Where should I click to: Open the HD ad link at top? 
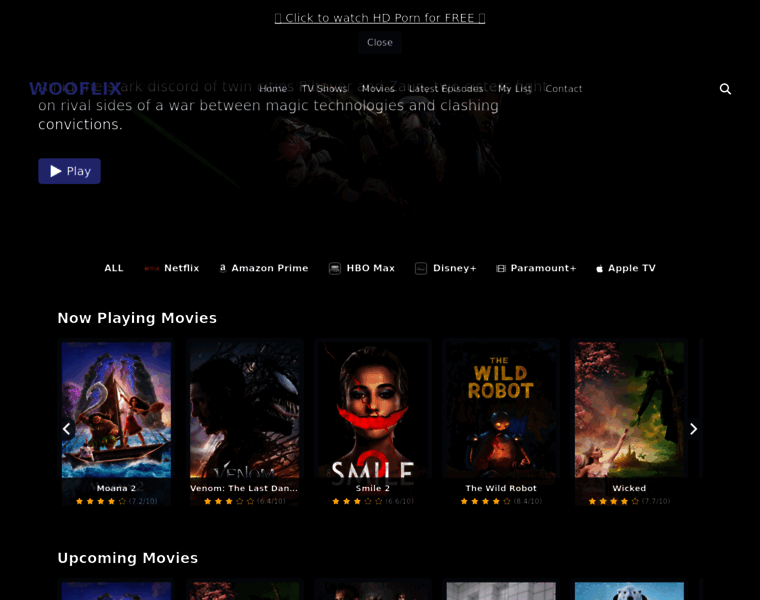[380, 18]
